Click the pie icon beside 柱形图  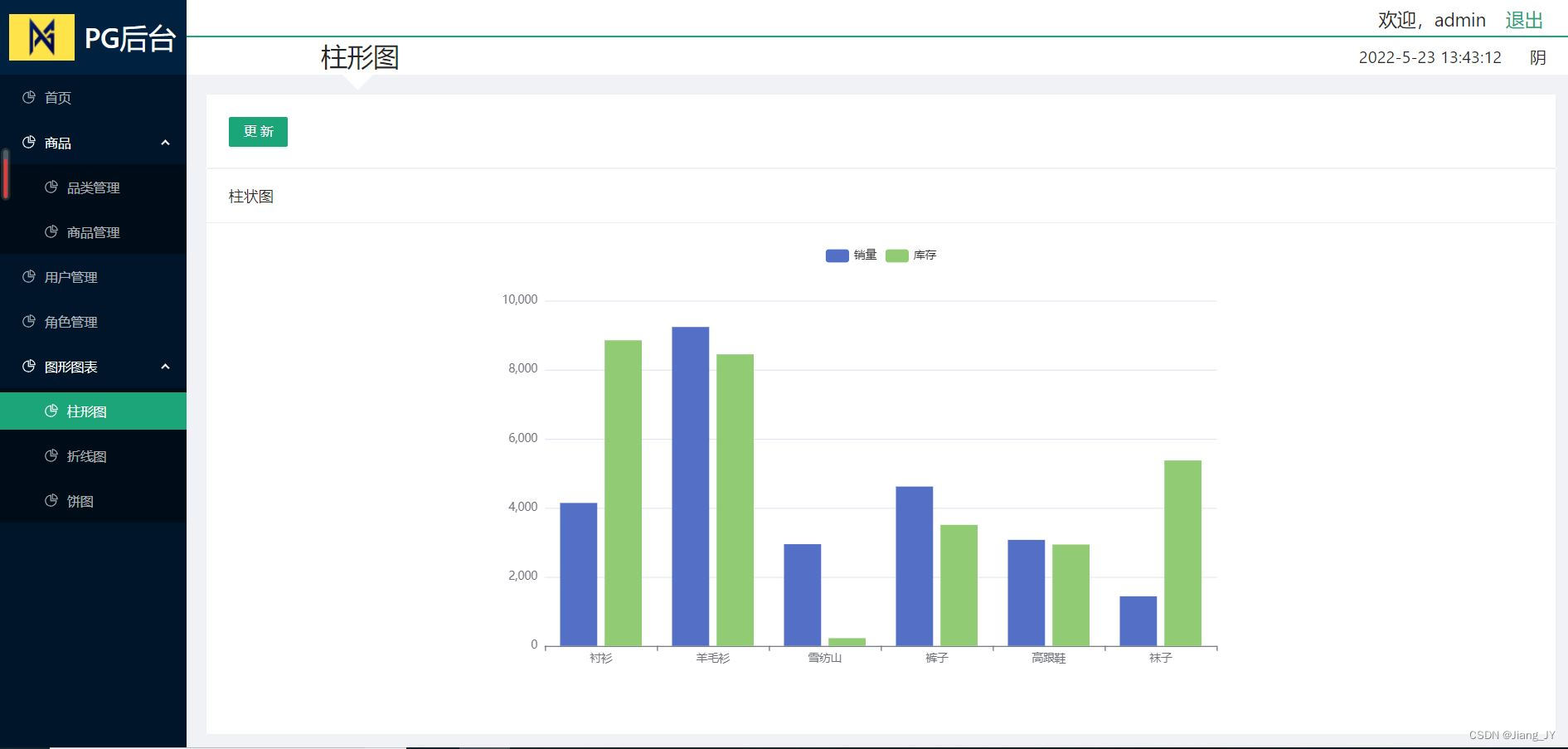coord(51,411)
